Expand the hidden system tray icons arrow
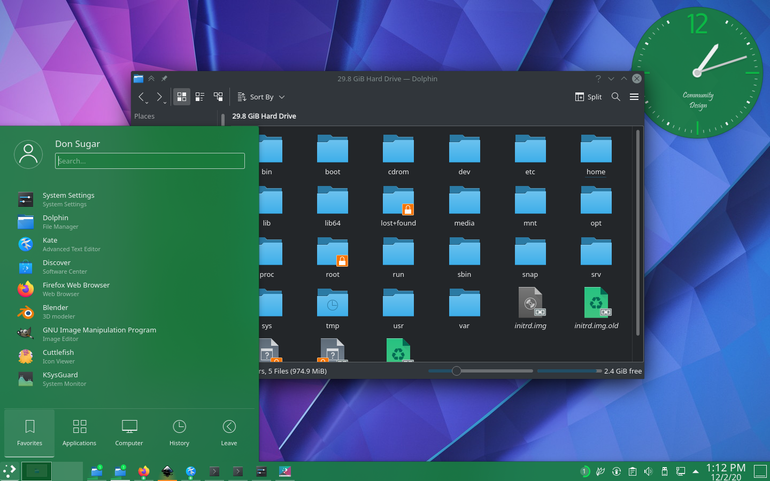 (695, 472)
